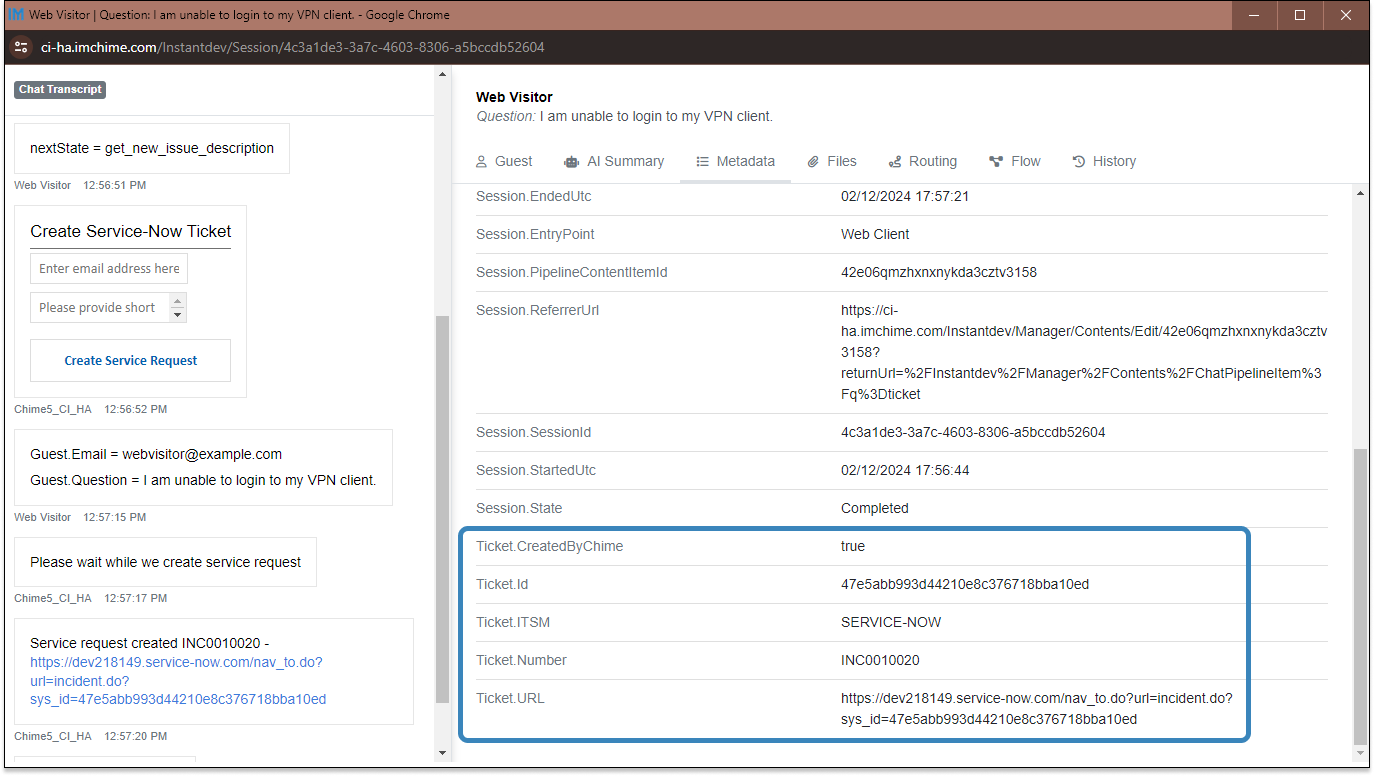Click the site info icon in address bar
This screenshot has width=1374, height=776.
21,47
